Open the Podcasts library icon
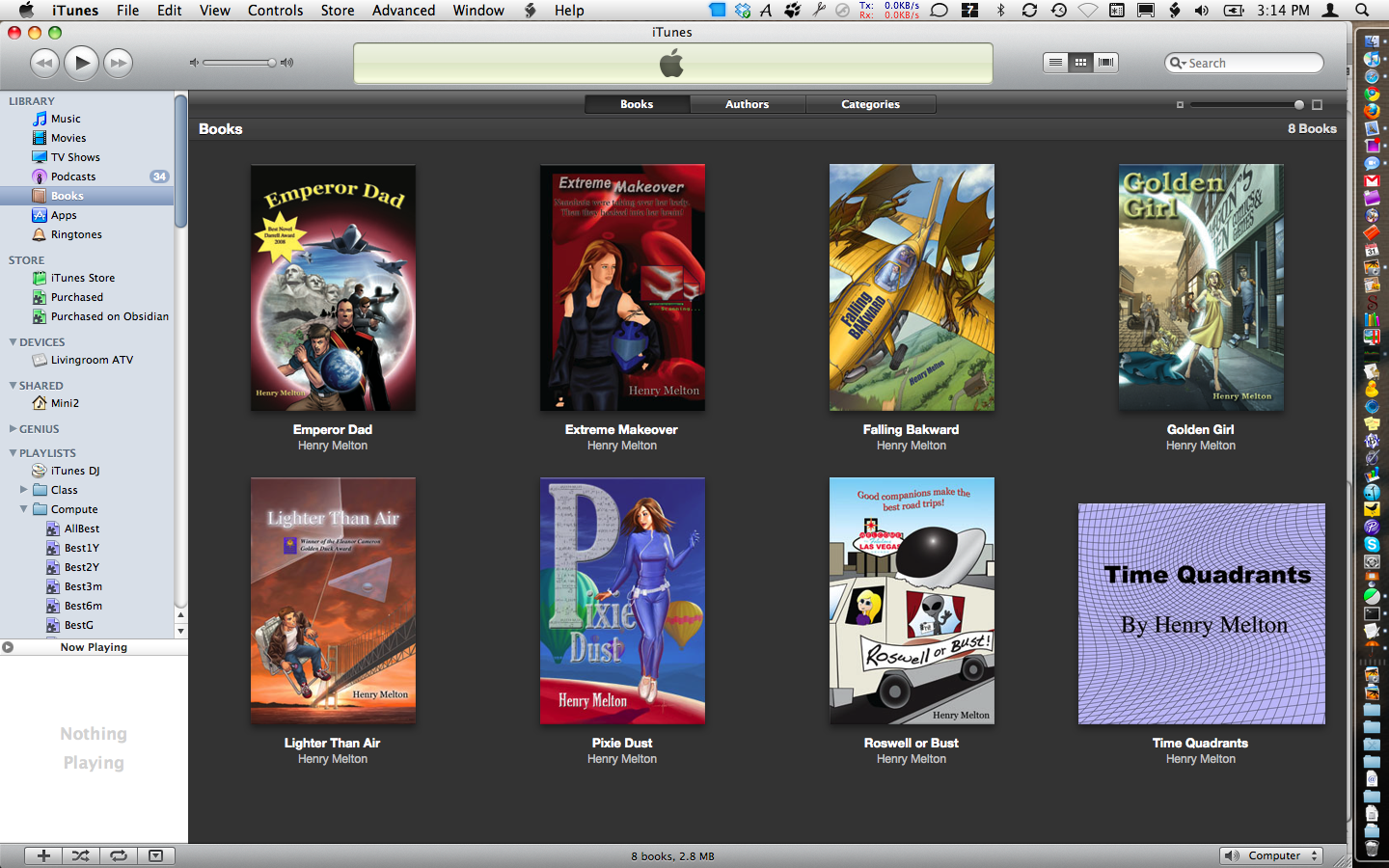This screenshot has height=868, width=1389. pyautogui.click(x=40, y=176)
